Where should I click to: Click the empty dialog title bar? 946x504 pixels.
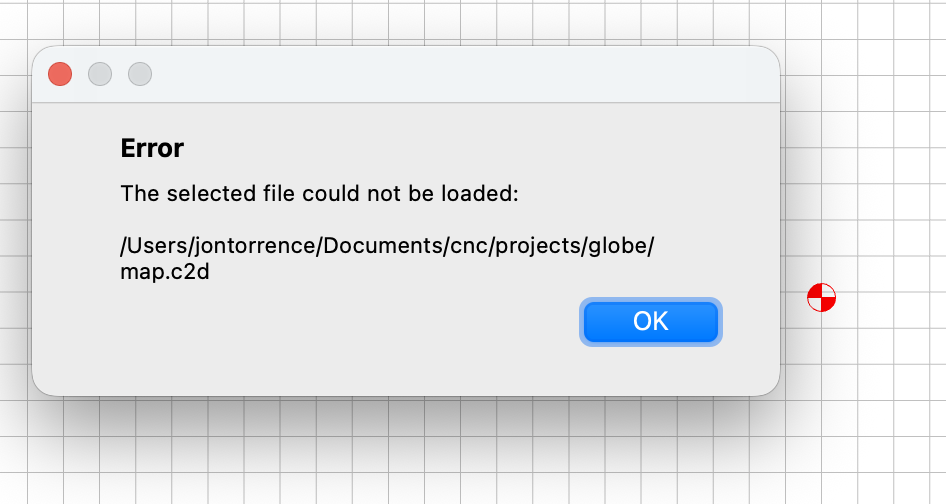[x=459, y=74]
